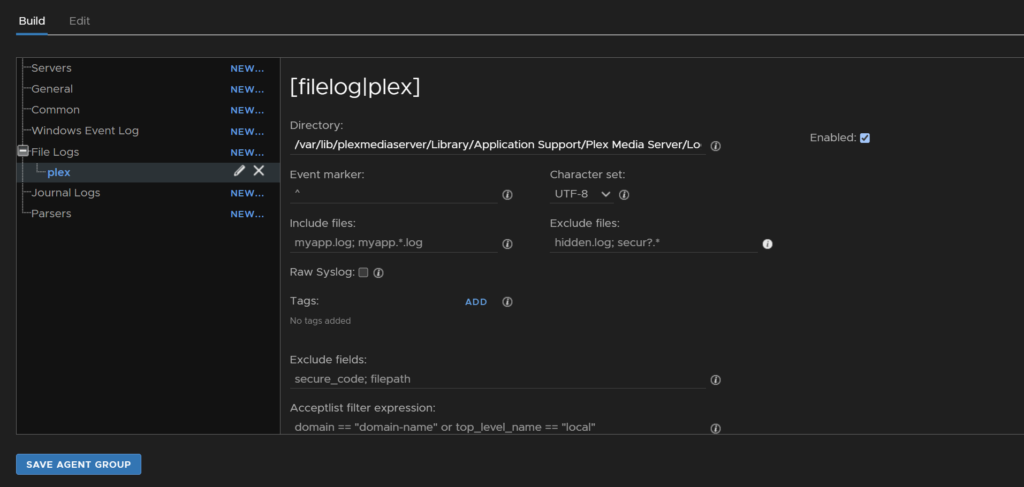Image resolution: width=1024 pixels, height=487 pixels.
Task: Show info for the Event marker field
Action: pyautogui.click(x=507, y=195)
